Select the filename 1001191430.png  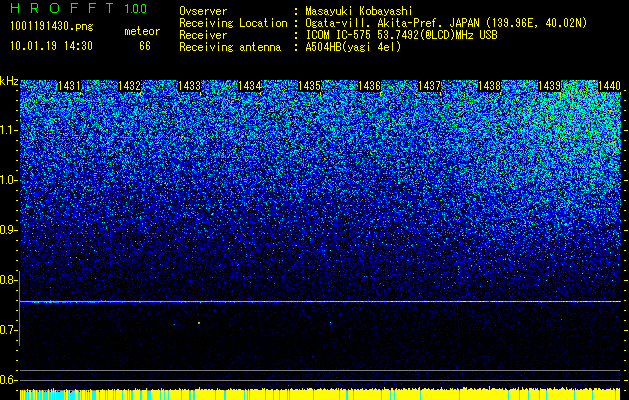52,27
